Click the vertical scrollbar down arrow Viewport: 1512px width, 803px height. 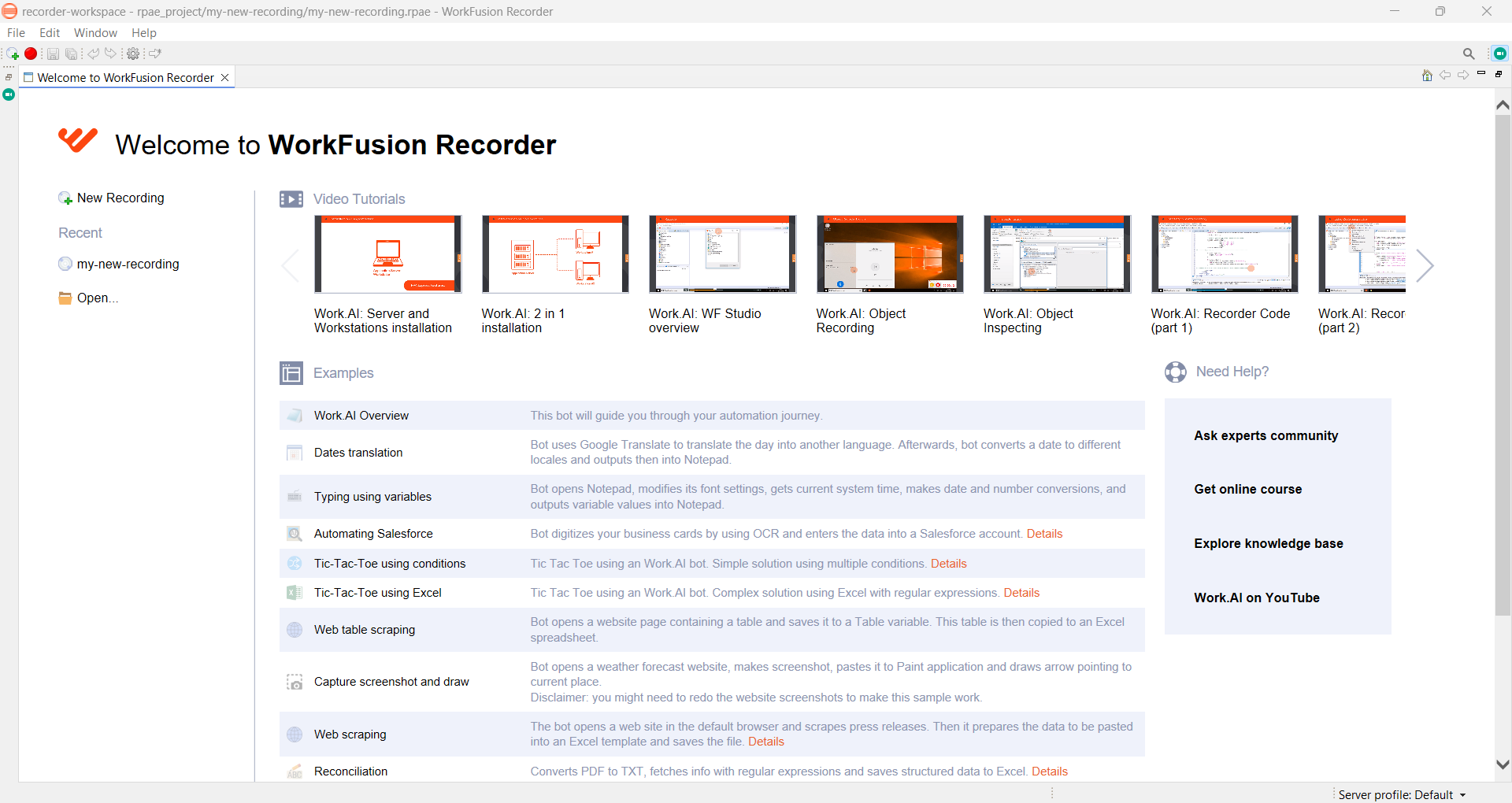click(x=1503, y=764)
